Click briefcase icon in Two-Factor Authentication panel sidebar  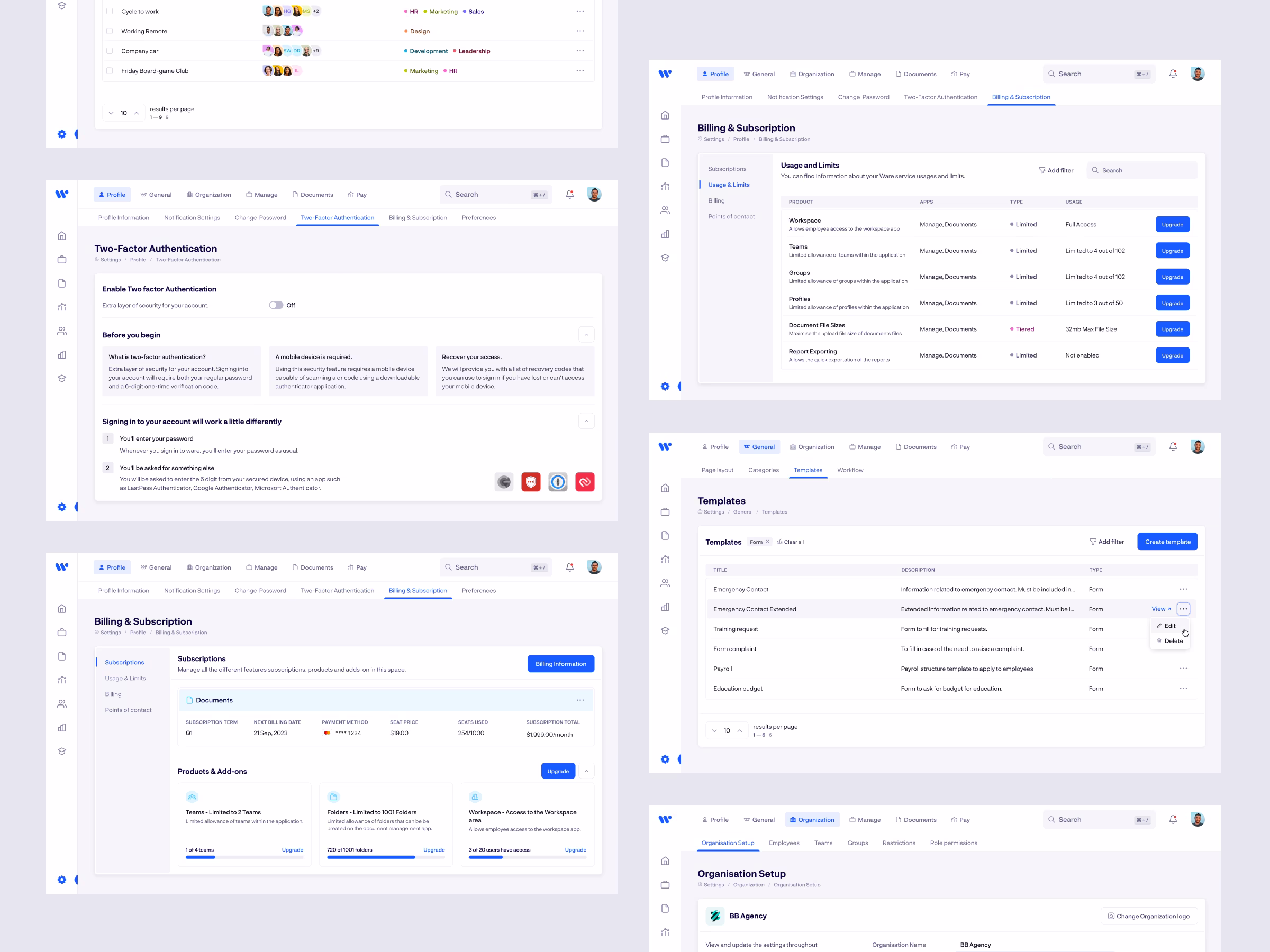click(x=62, y=259)
